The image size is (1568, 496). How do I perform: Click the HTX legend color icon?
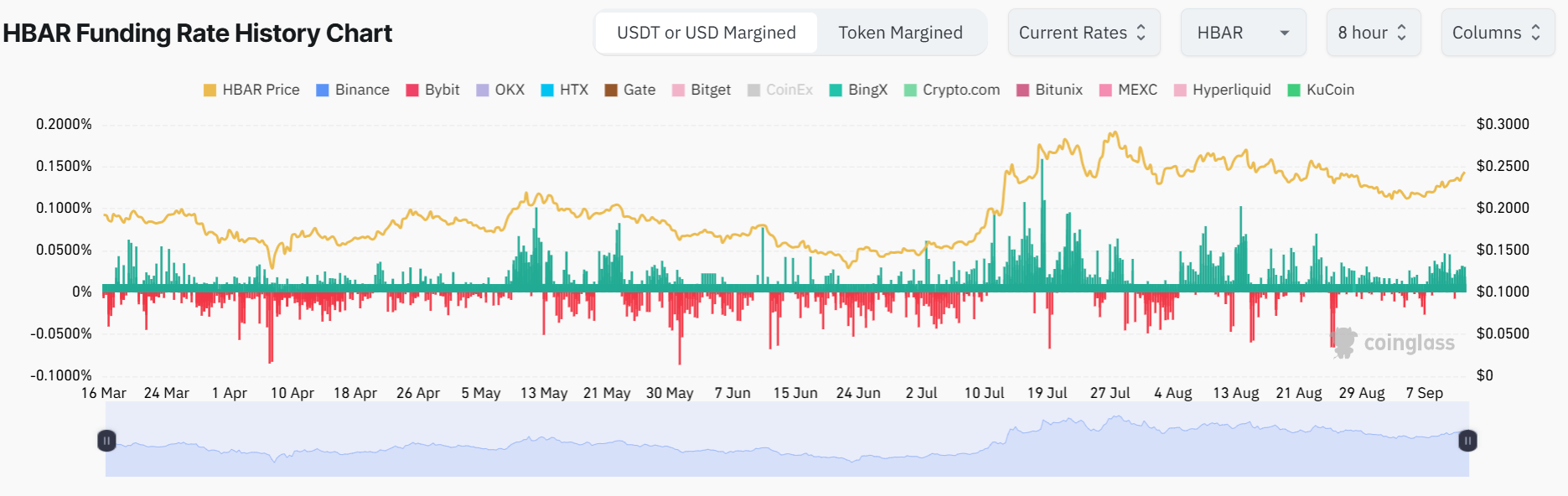[x=547, y=90]
